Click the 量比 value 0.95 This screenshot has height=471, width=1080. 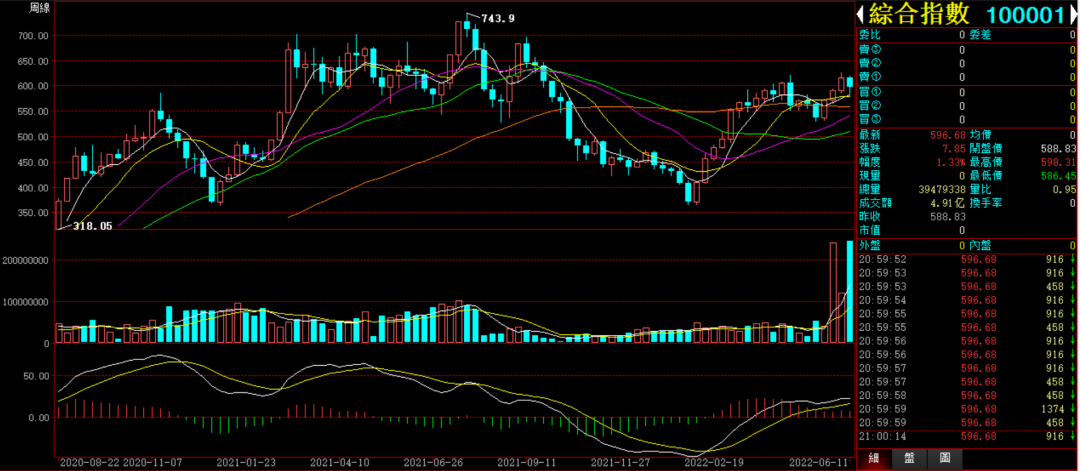point(1063,189)
